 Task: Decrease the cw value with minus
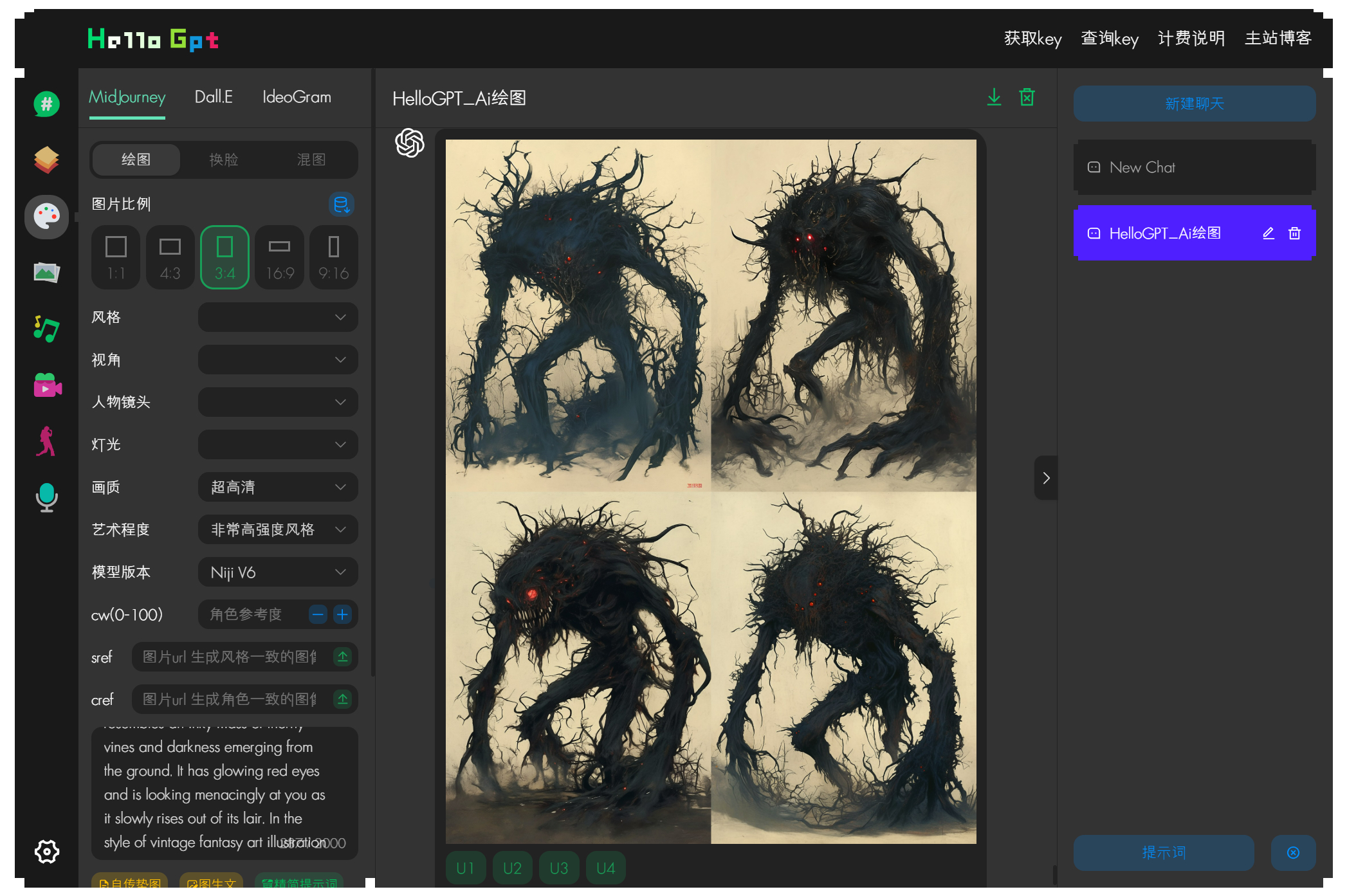point(318,614)
